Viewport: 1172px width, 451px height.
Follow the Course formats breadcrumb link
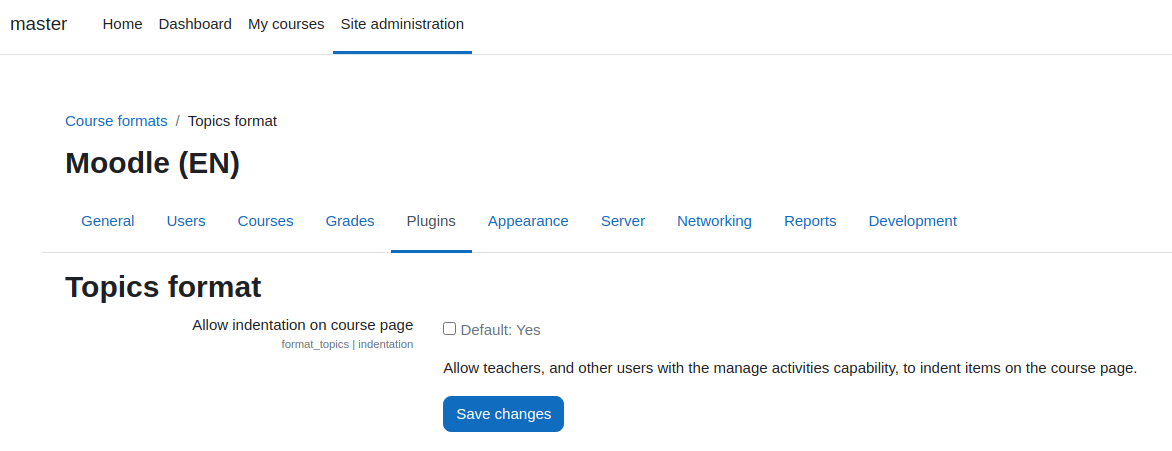(117, 121)
